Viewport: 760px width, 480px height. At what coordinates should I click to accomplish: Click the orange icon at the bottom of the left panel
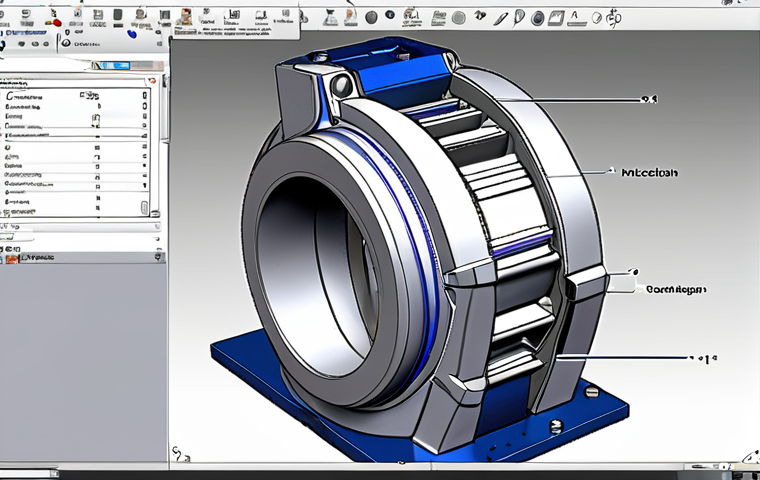(x=12, y=258)
